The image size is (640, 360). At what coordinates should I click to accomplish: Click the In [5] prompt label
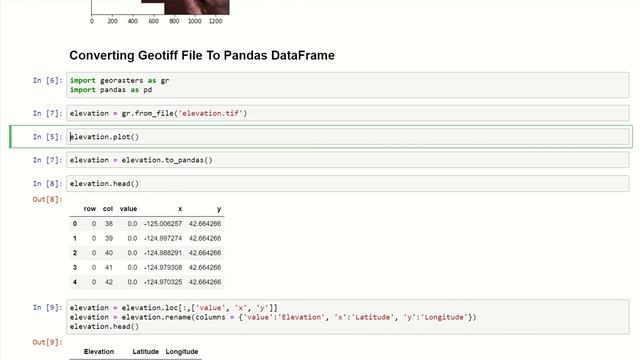tap(48, 137)
